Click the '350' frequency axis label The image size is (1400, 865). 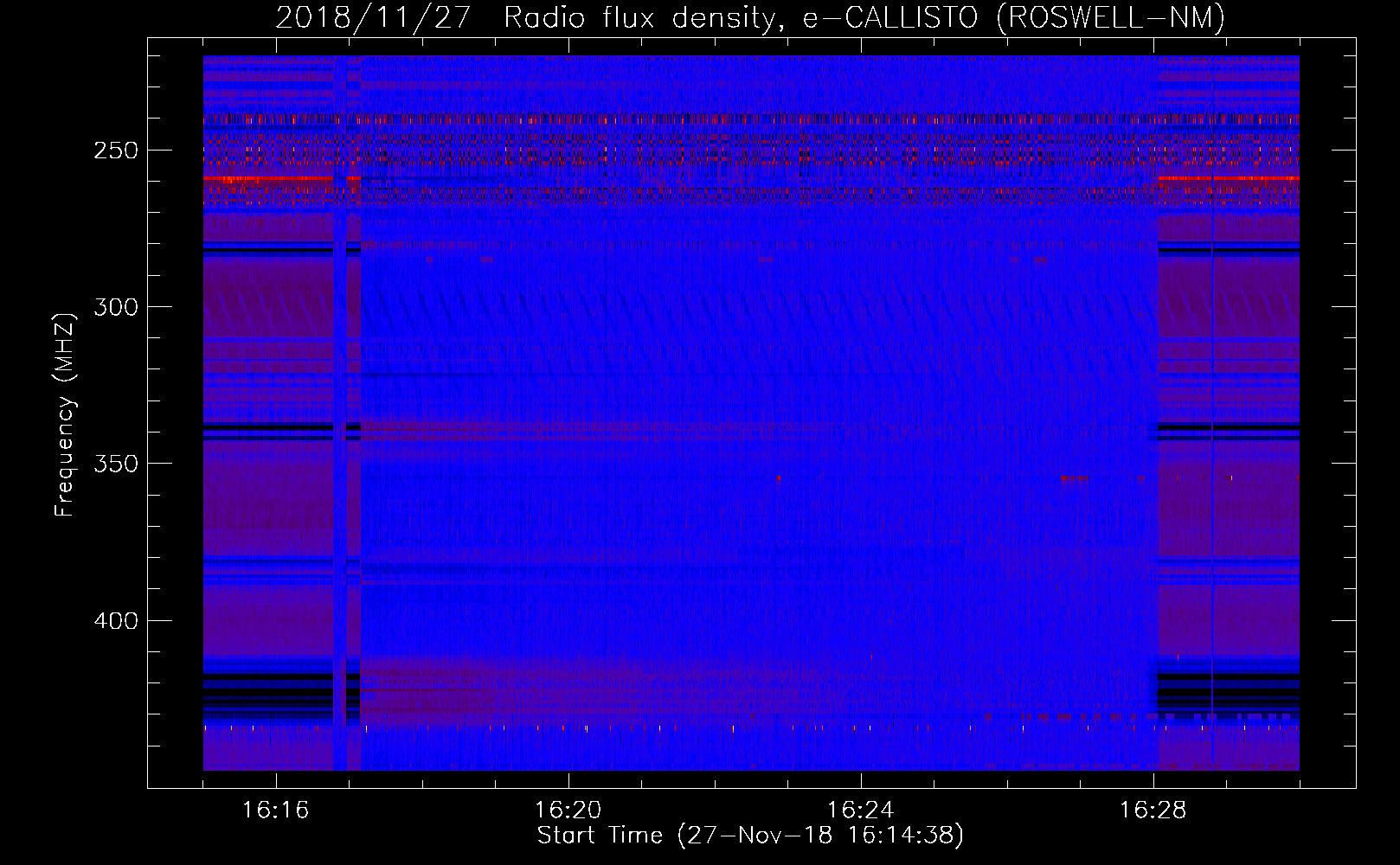(116, 465)
